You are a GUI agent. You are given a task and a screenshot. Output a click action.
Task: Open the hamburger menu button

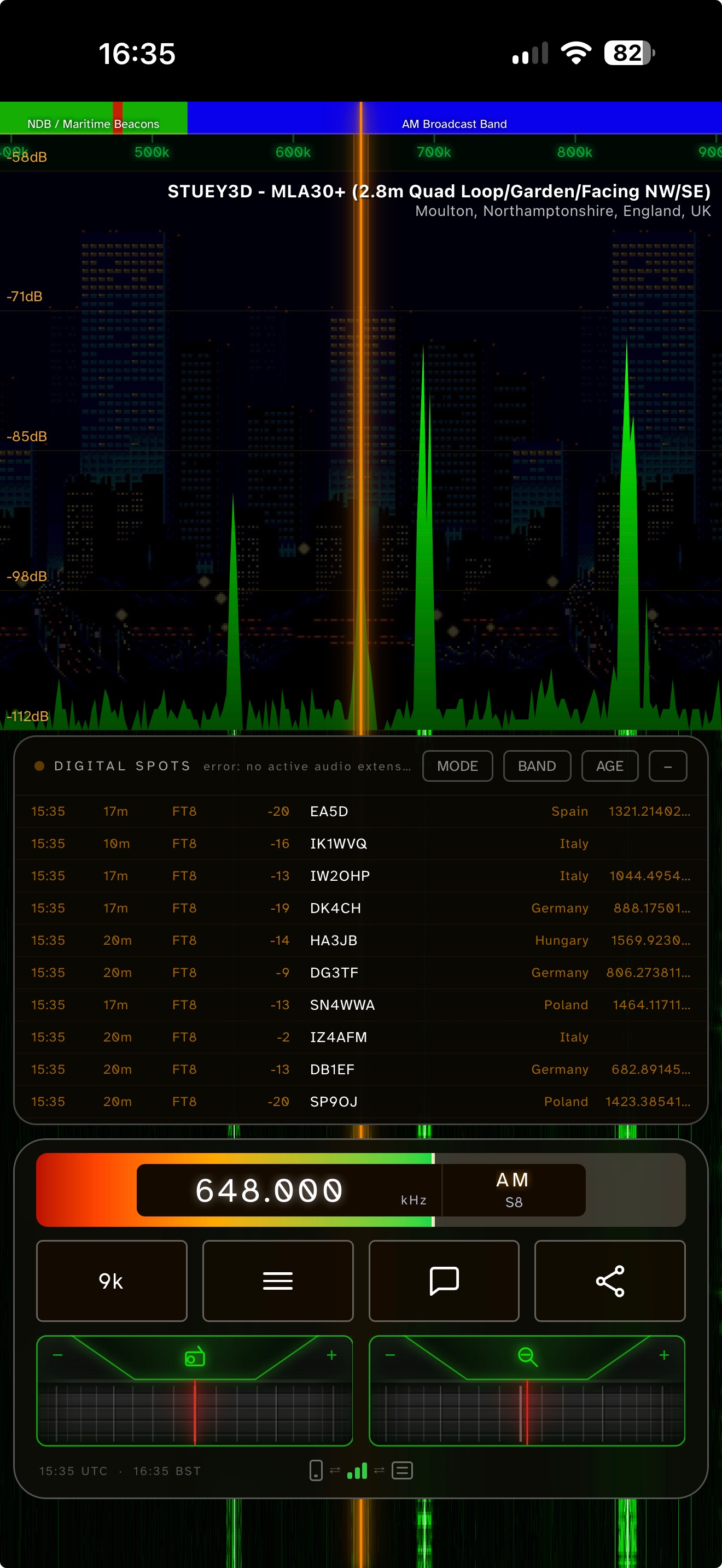pyautogui.click(x=278, y=1280)
